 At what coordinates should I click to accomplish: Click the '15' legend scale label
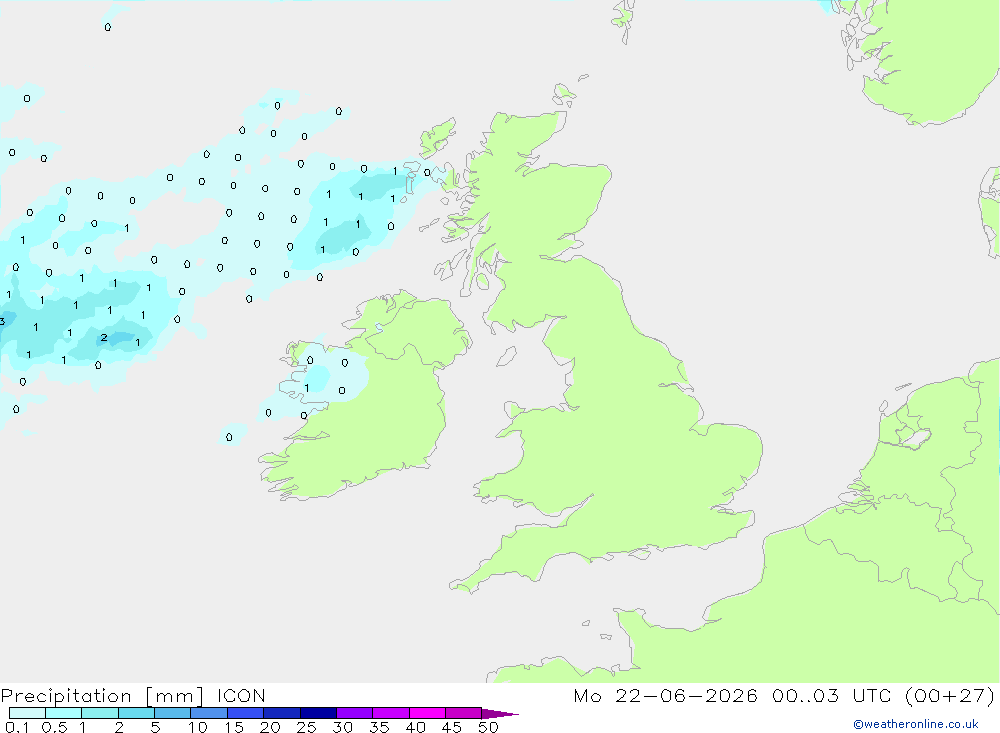234,727
